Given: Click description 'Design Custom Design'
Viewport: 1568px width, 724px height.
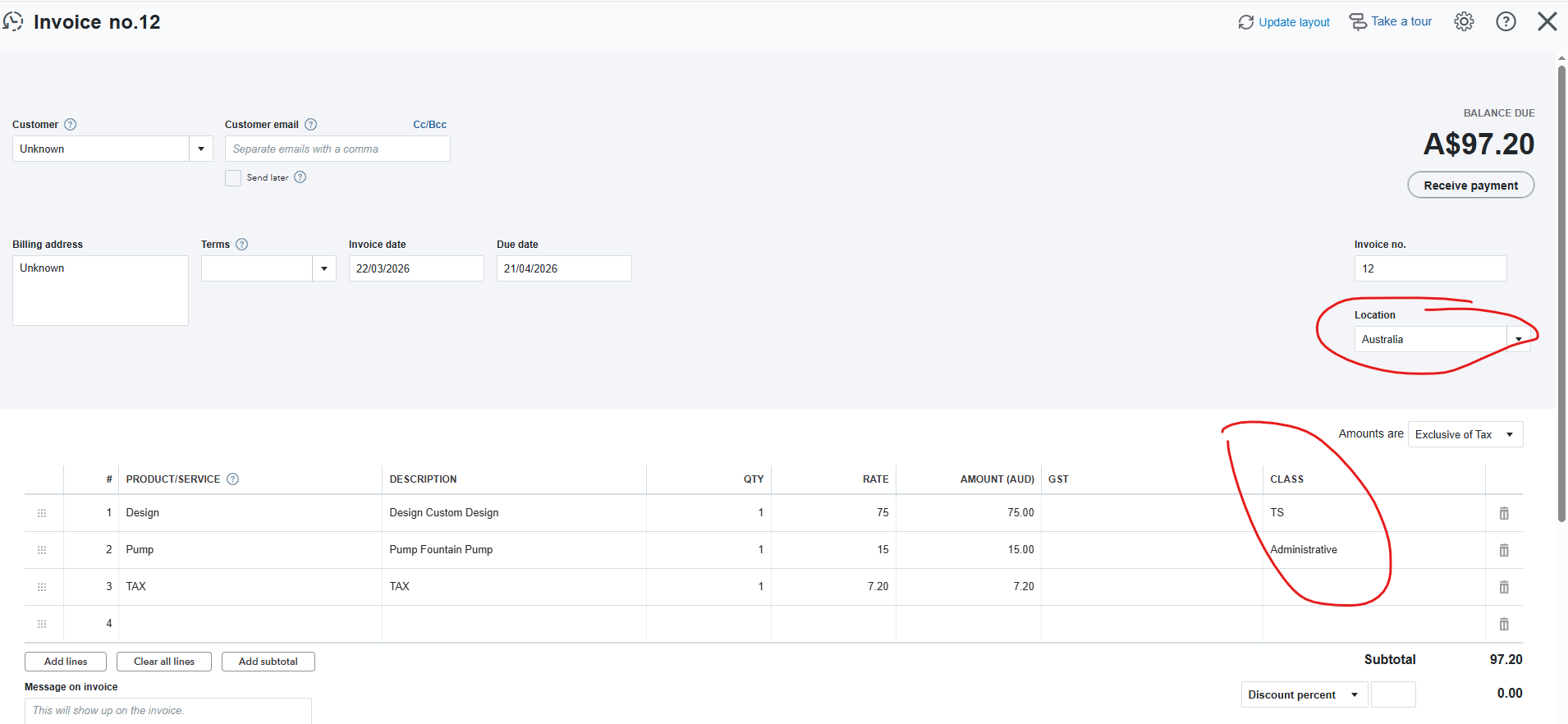Looking at the screenshot, I should click(444, 513).
